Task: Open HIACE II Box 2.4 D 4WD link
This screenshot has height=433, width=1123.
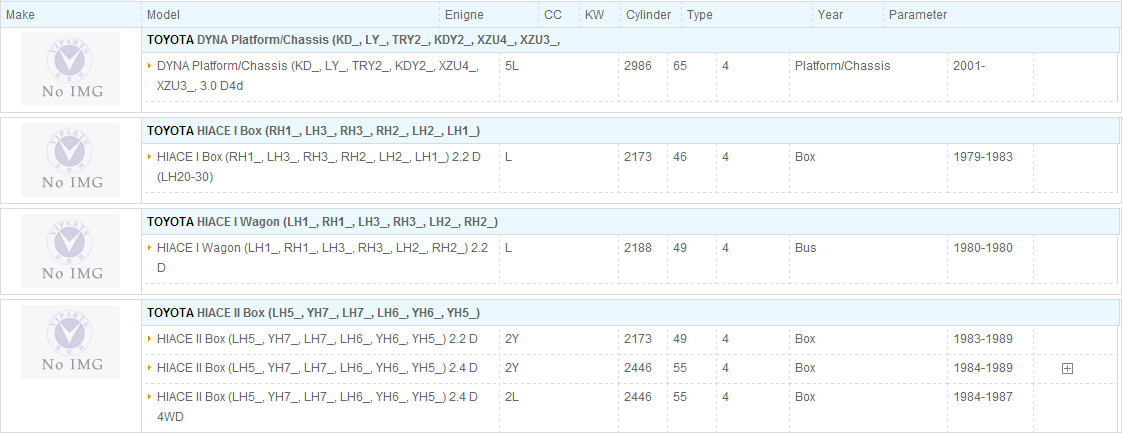Action: click(317, 406)
